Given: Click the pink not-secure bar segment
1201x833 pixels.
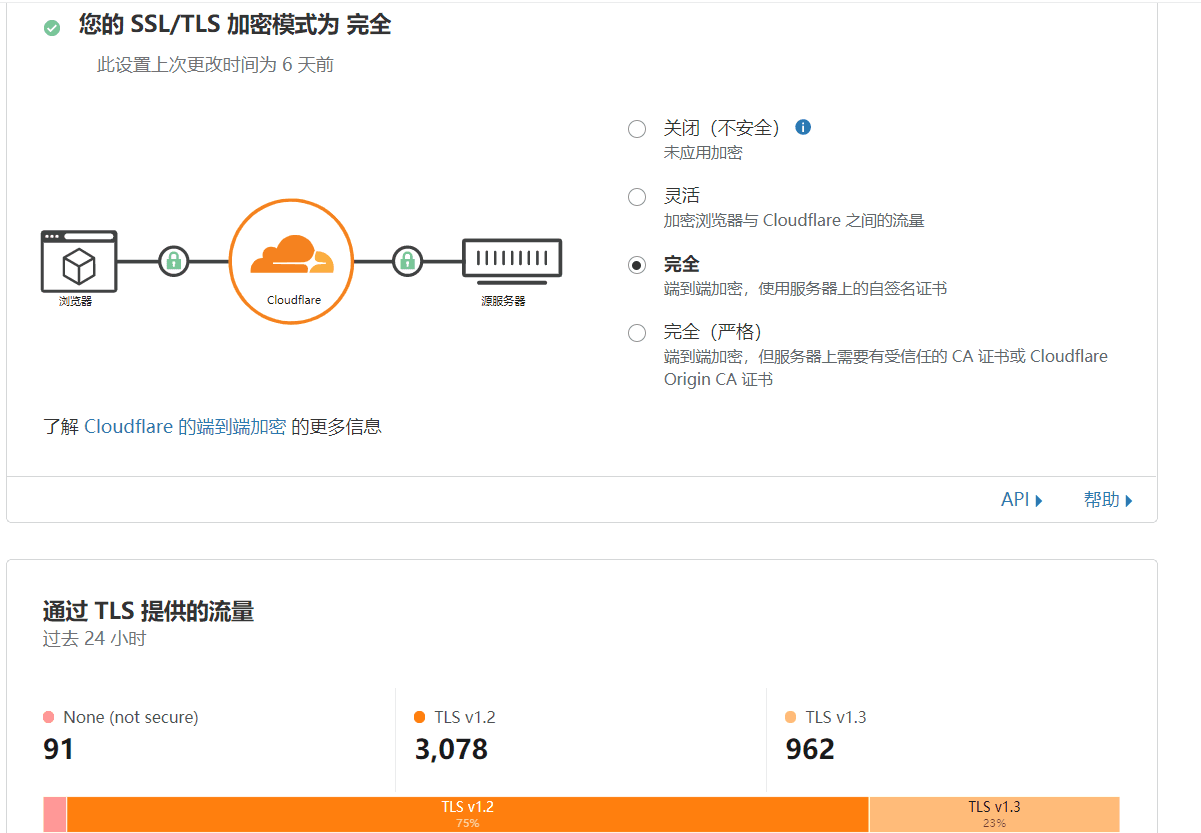Looking at the screenshot, I should click(54, 814).
